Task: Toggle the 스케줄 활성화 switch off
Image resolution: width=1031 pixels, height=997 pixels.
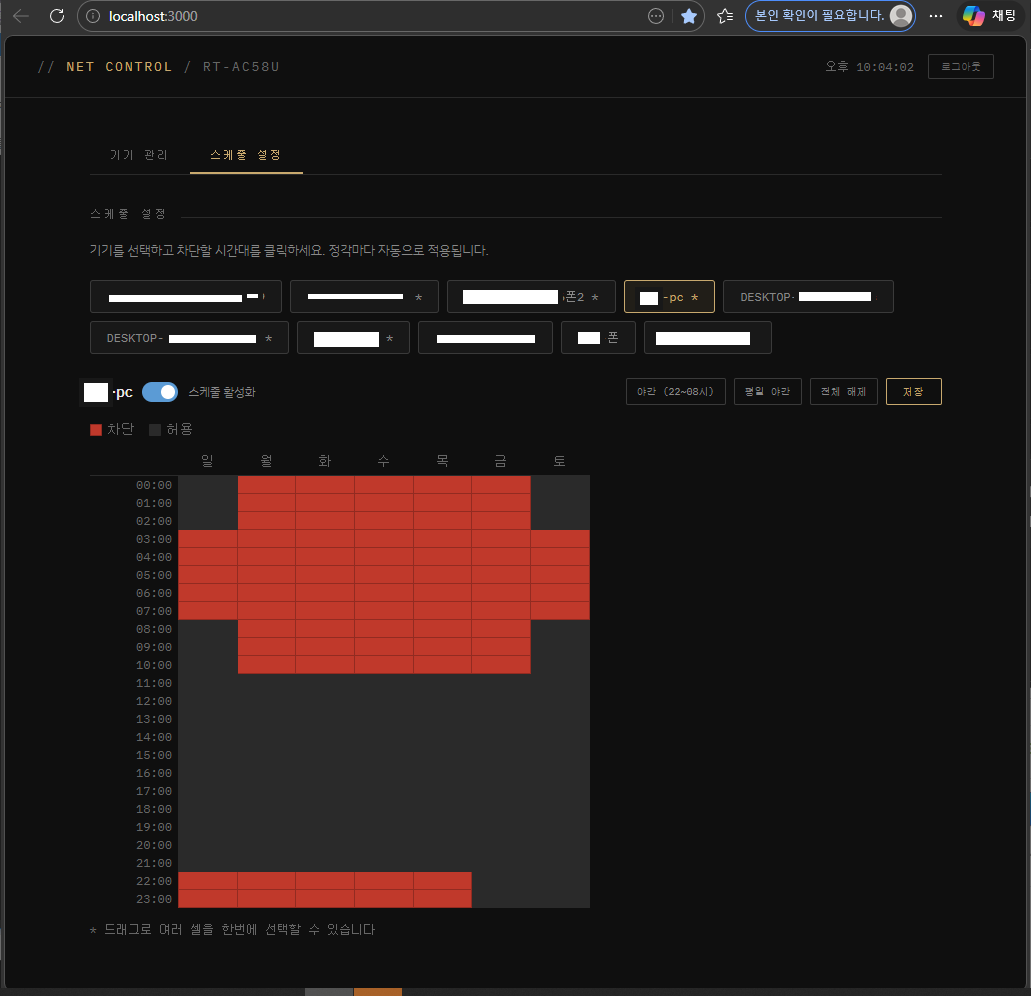Action: [160, 392]
